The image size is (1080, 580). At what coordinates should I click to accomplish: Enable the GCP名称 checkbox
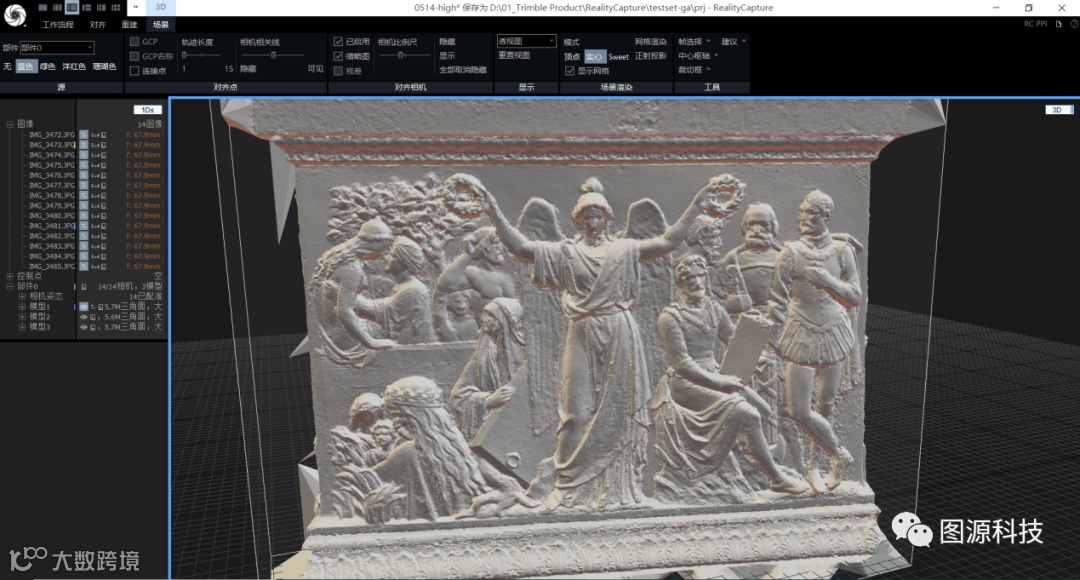point(134,56)
